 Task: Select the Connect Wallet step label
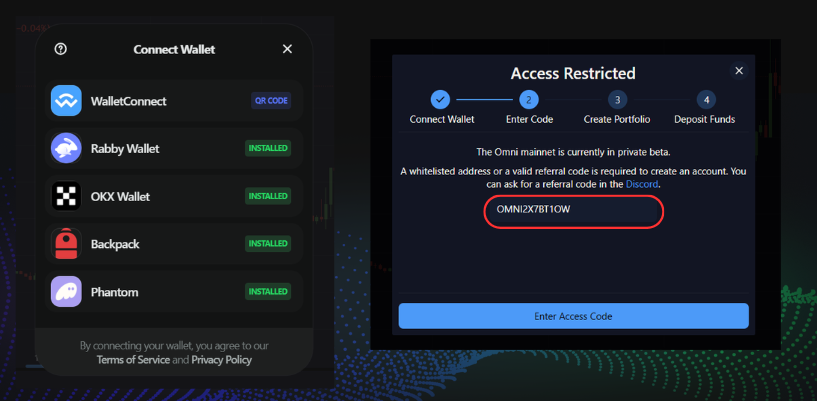click(x=442, y=119)
